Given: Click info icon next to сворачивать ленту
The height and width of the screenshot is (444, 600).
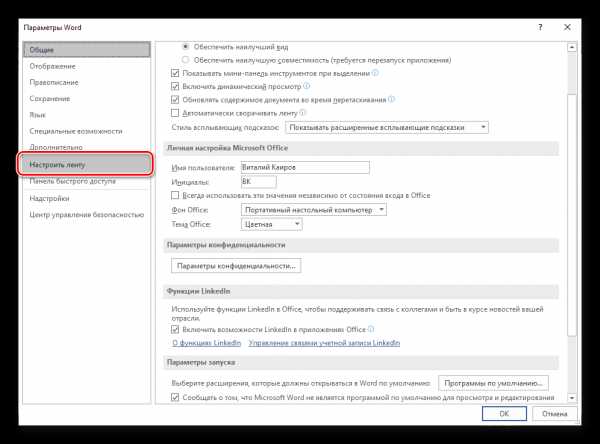Looking at the screenshot, I should (303, 113).
